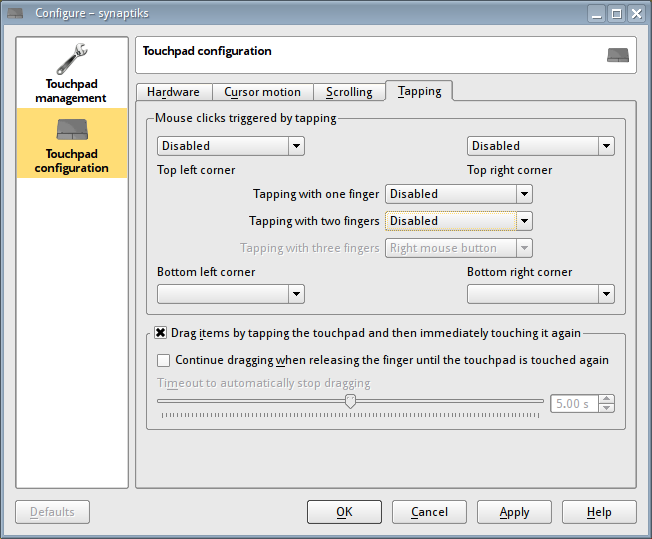Open the Top left corner dropdown
Screen dimensions: 652x539
231,146
